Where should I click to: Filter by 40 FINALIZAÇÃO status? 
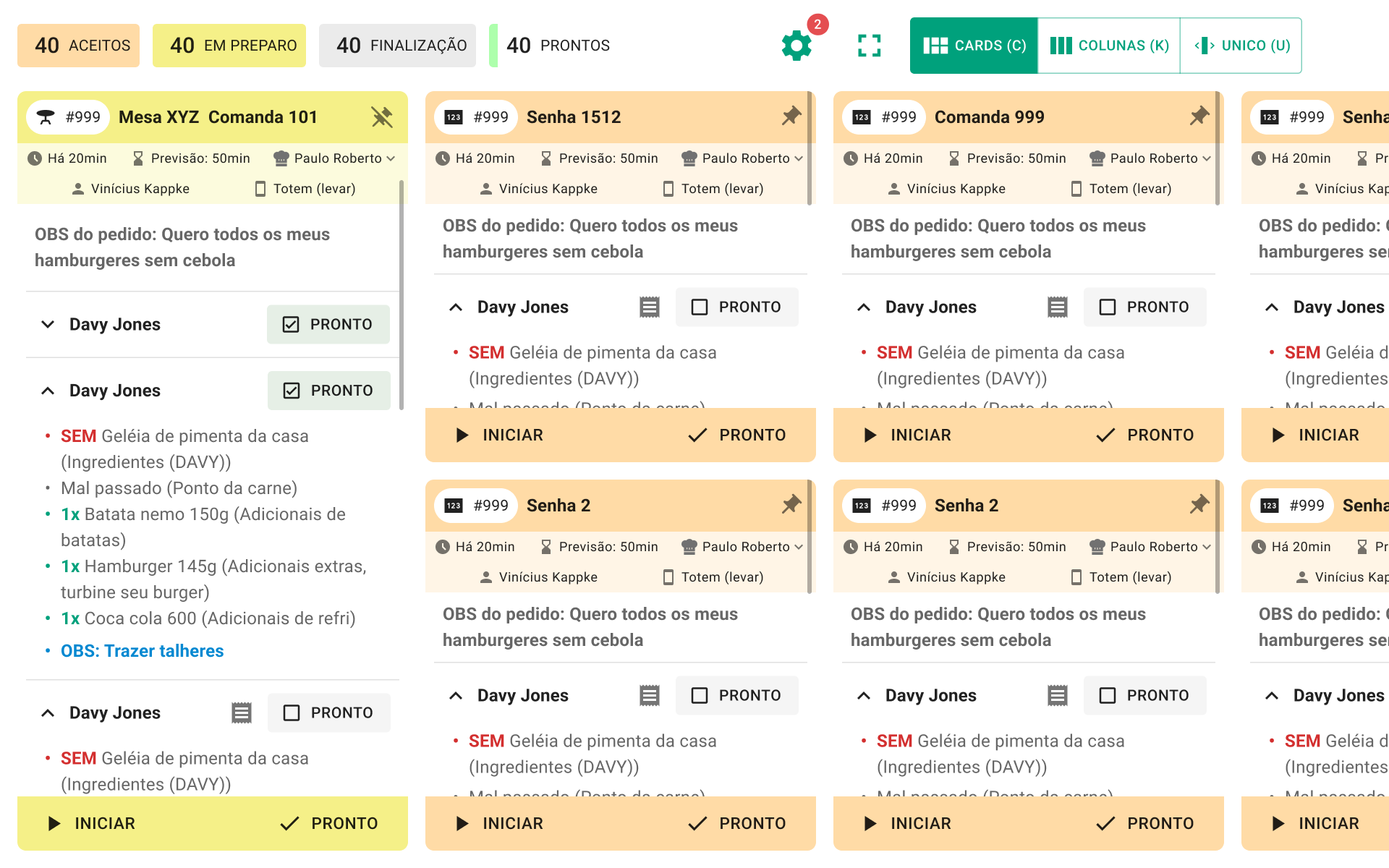[398, 46]
